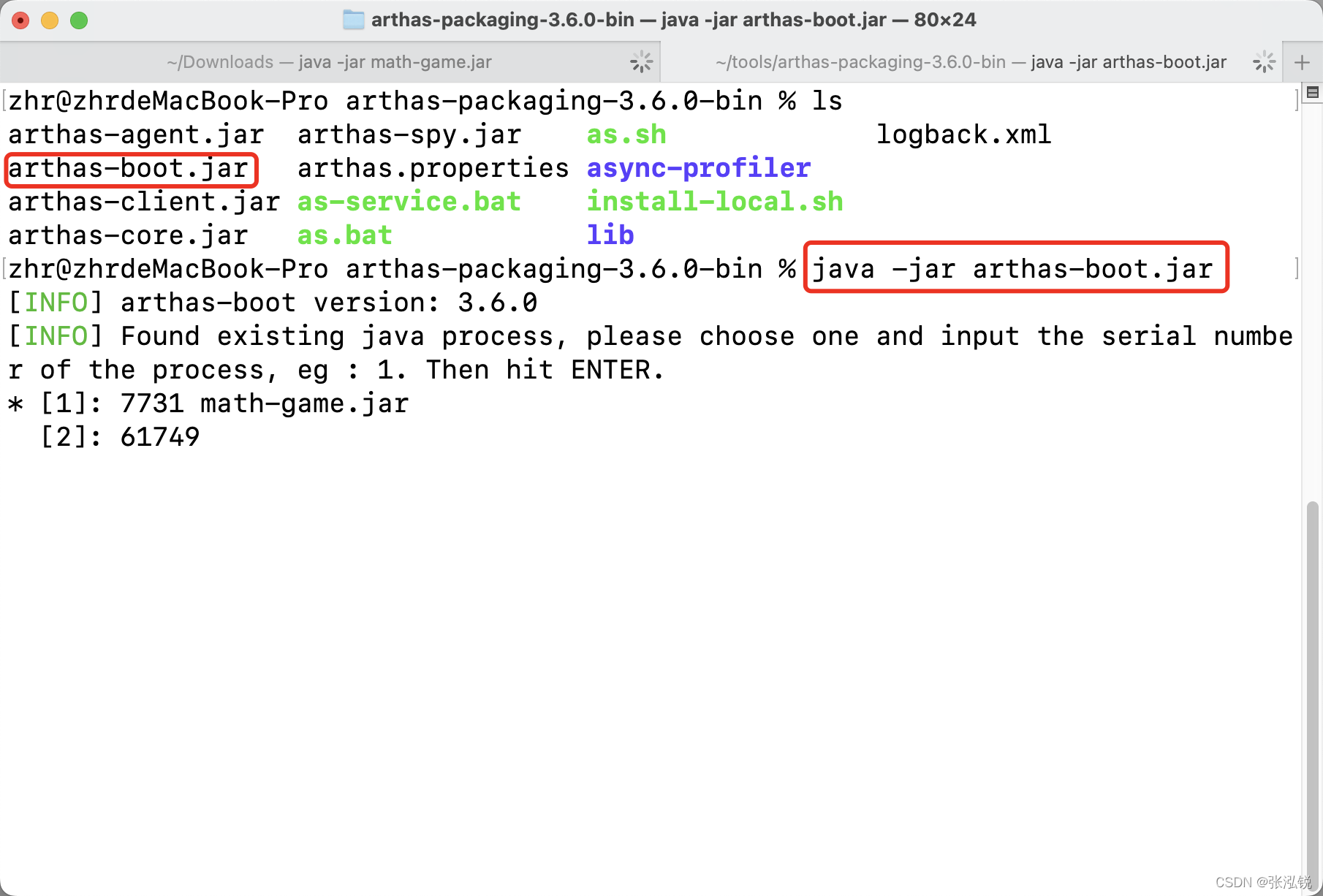Click the Then hit ENTER instruction text
The image size is (1323, 896).
tap(545, 371)
